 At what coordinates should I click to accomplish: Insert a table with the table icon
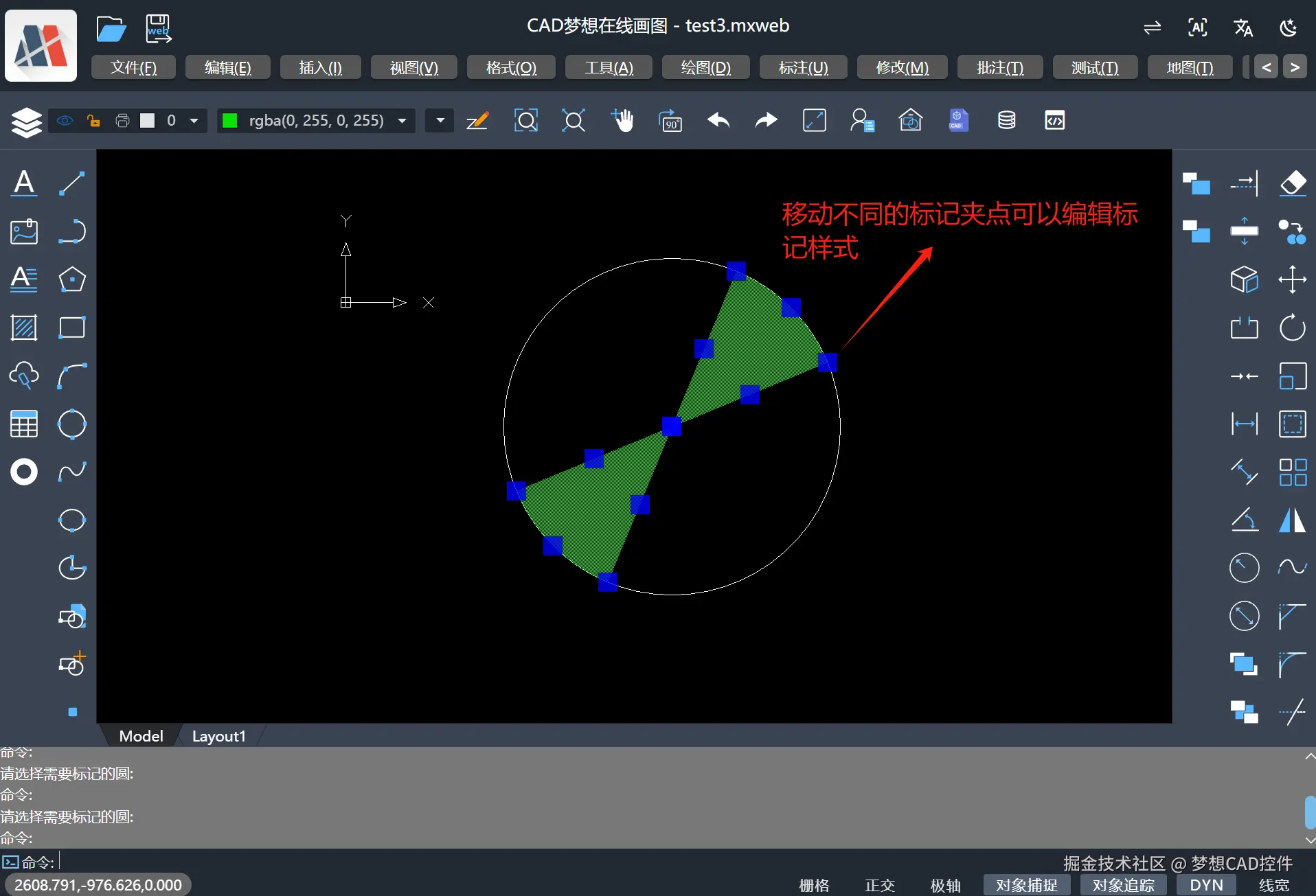(x=24, y=424)
